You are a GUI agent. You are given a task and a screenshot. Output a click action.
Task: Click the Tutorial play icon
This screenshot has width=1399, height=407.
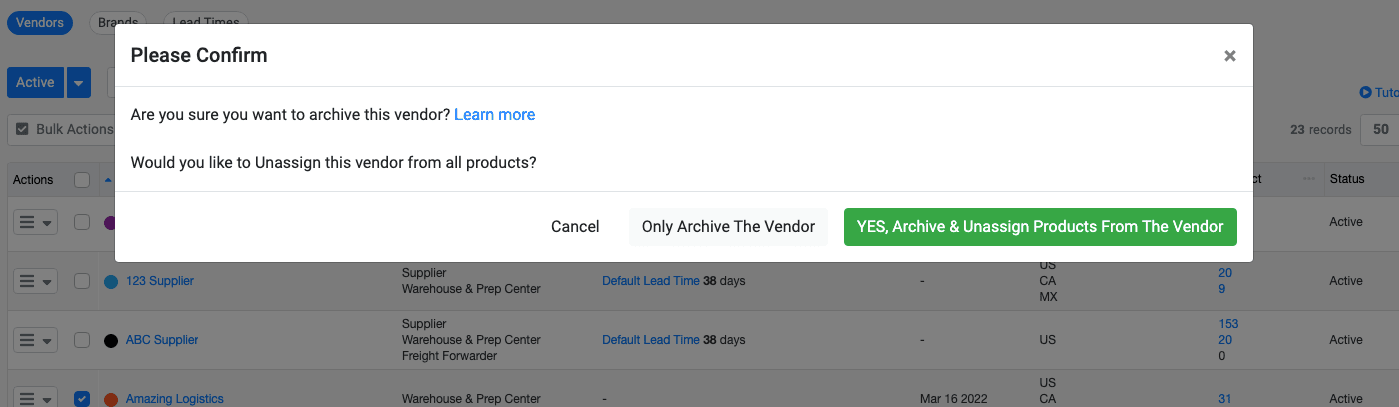(1365, 93)
